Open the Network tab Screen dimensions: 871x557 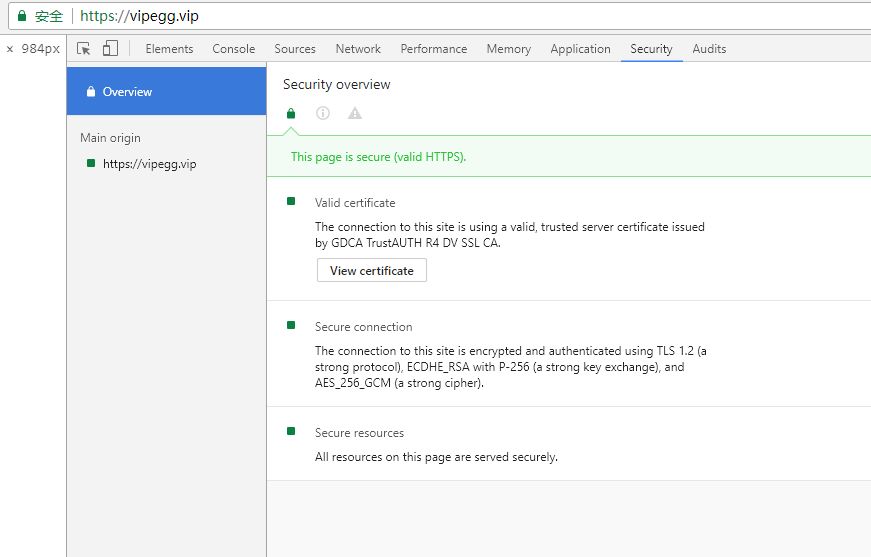point(358,49)
